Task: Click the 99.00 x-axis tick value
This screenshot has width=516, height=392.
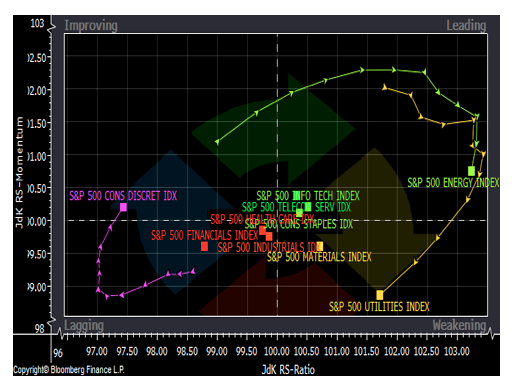Action: pos(217,351)
